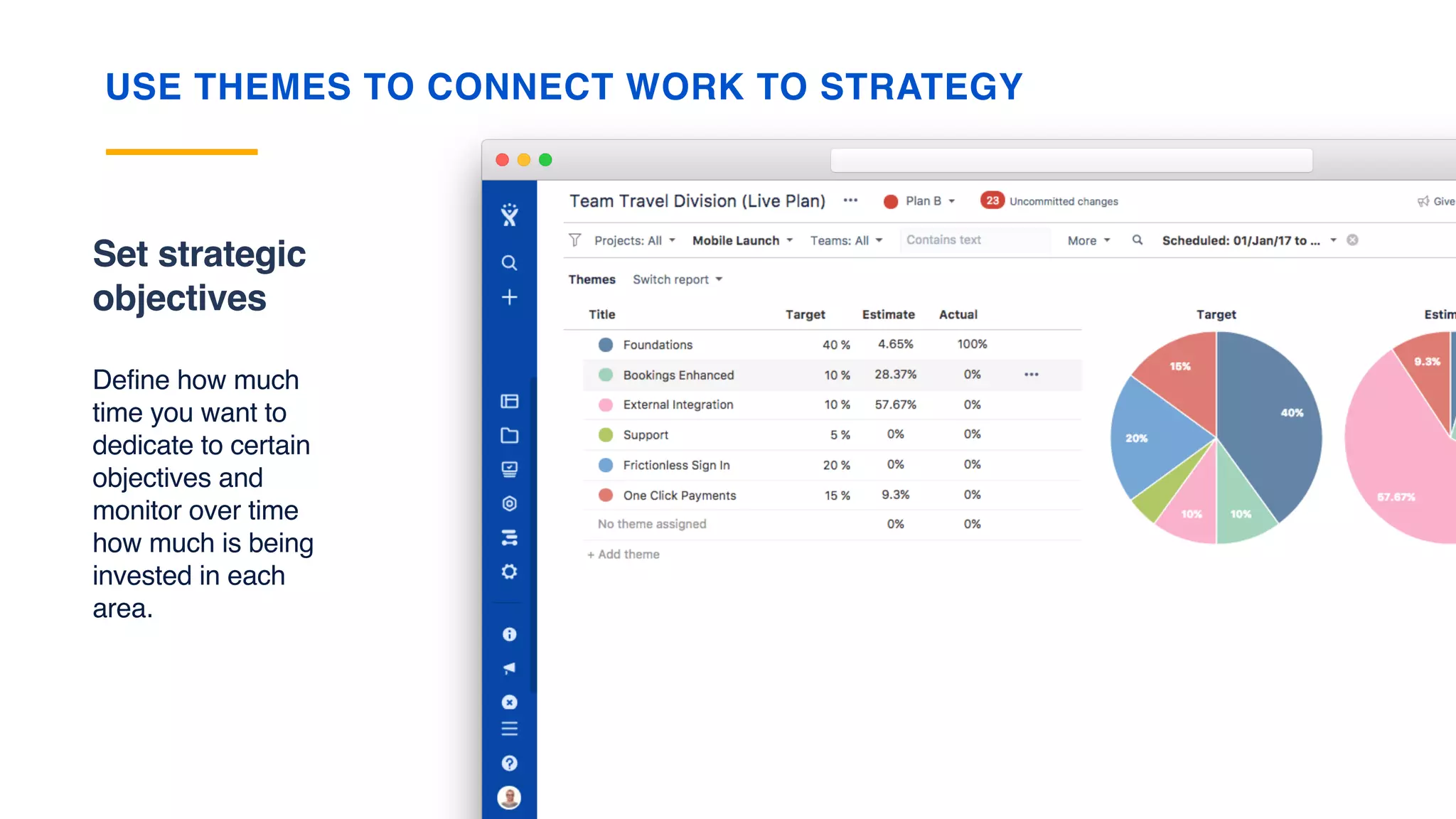
Task: Click the Foundations theme color dot
Action: tap(606, 345)
